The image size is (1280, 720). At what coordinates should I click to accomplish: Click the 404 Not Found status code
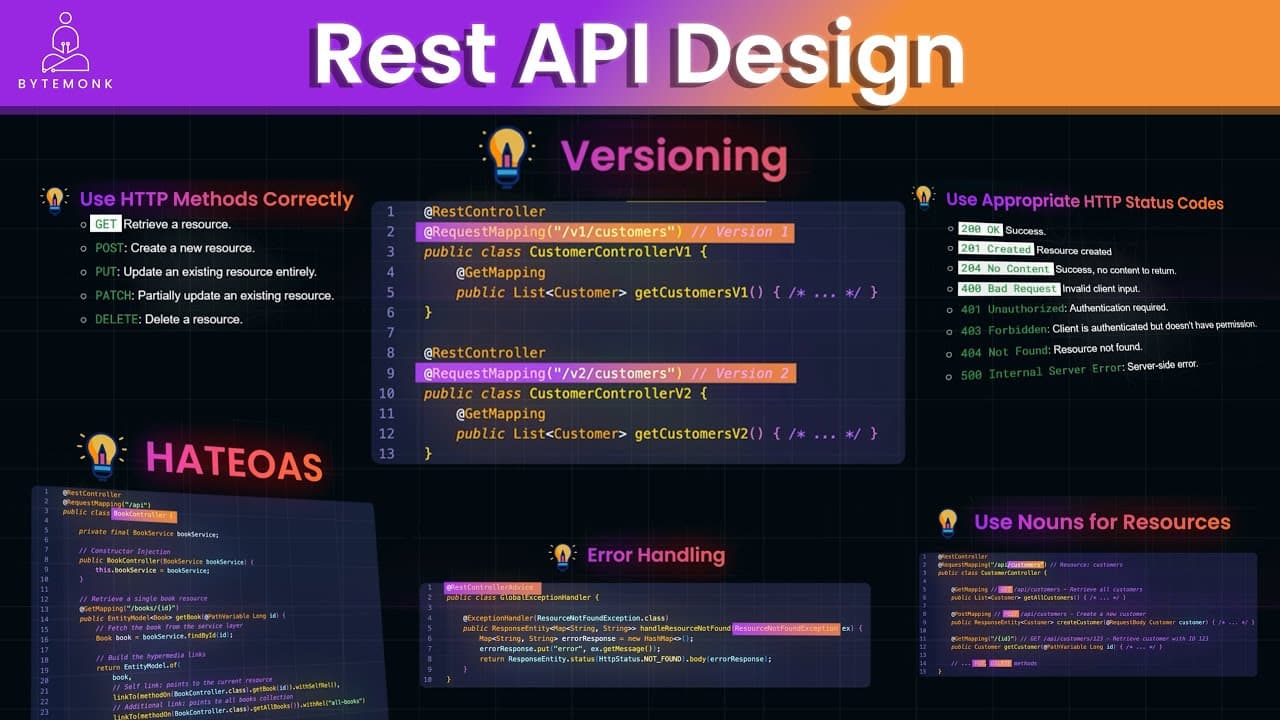pyautogui.click(x=1004, y=351)
